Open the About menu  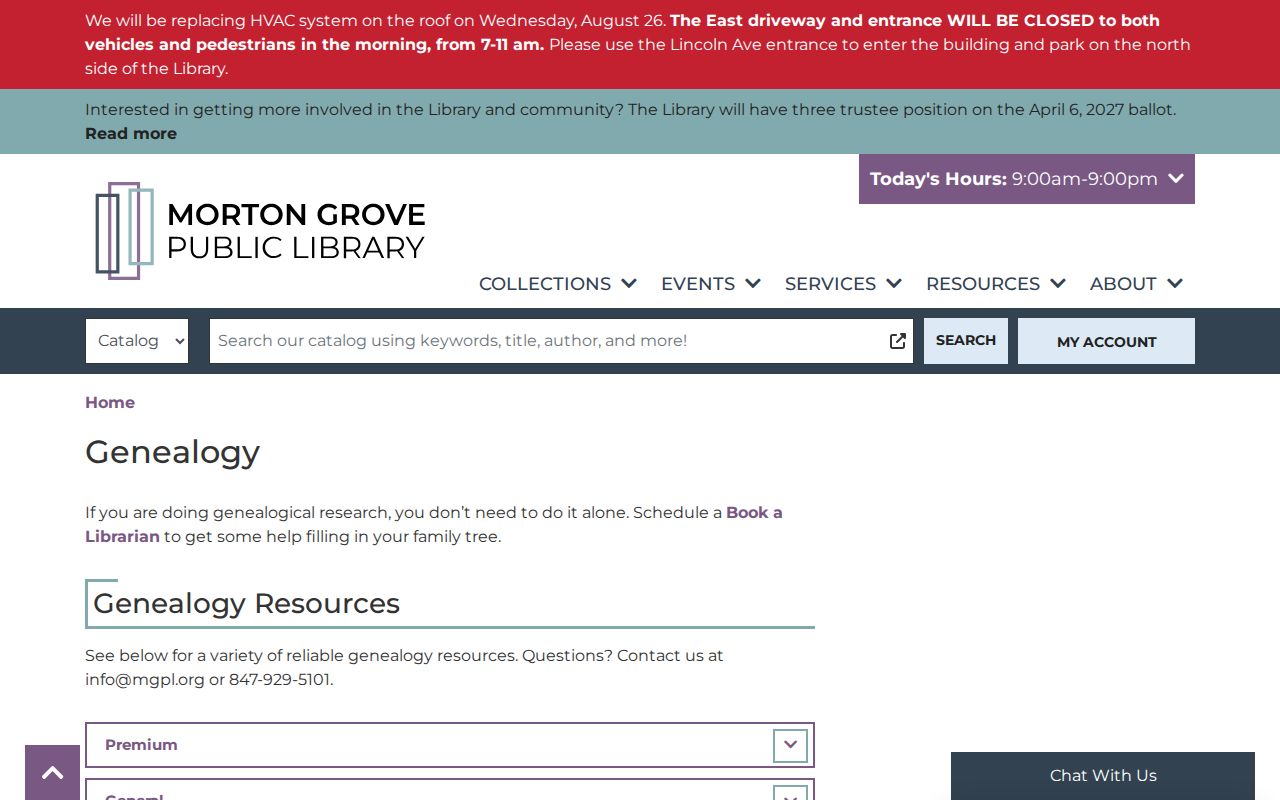[x=1137, y=284]
